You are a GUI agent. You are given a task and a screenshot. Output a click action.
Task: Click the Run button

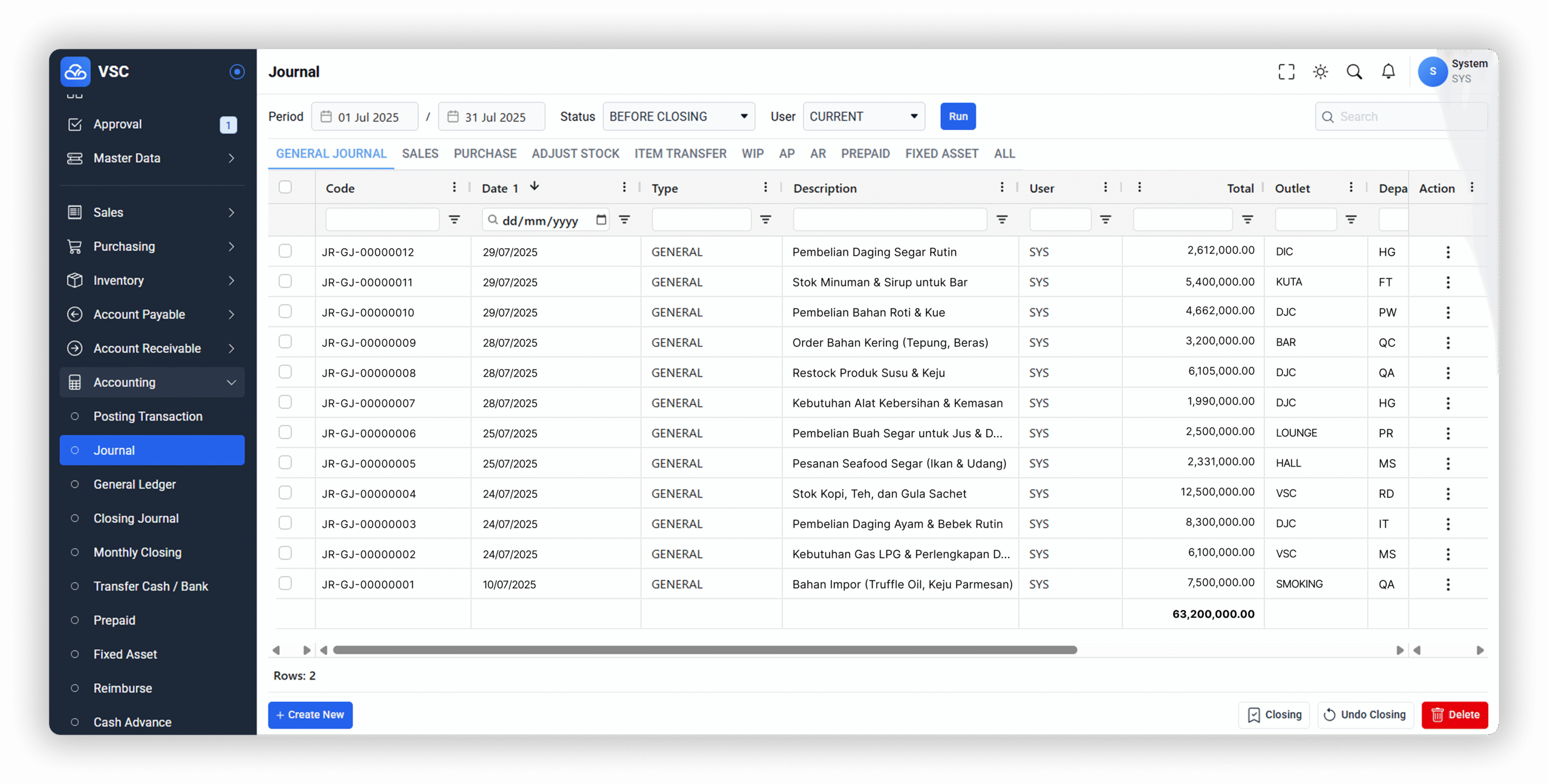click(958, 117)
